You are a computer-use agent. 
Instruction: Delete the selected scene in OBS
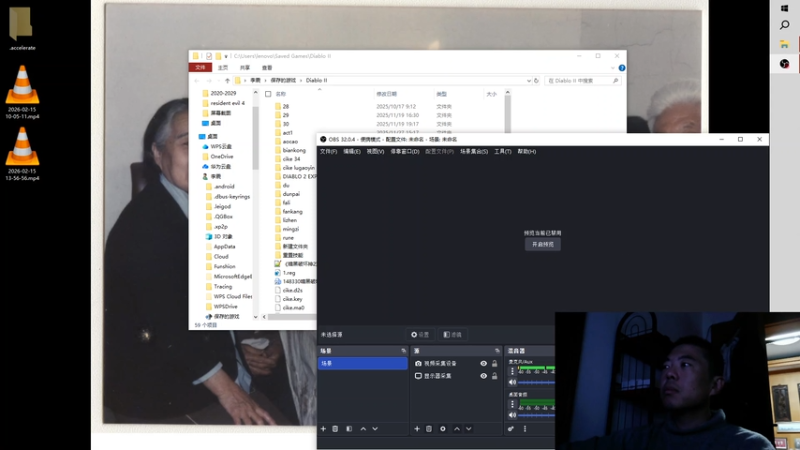point(335,429)
